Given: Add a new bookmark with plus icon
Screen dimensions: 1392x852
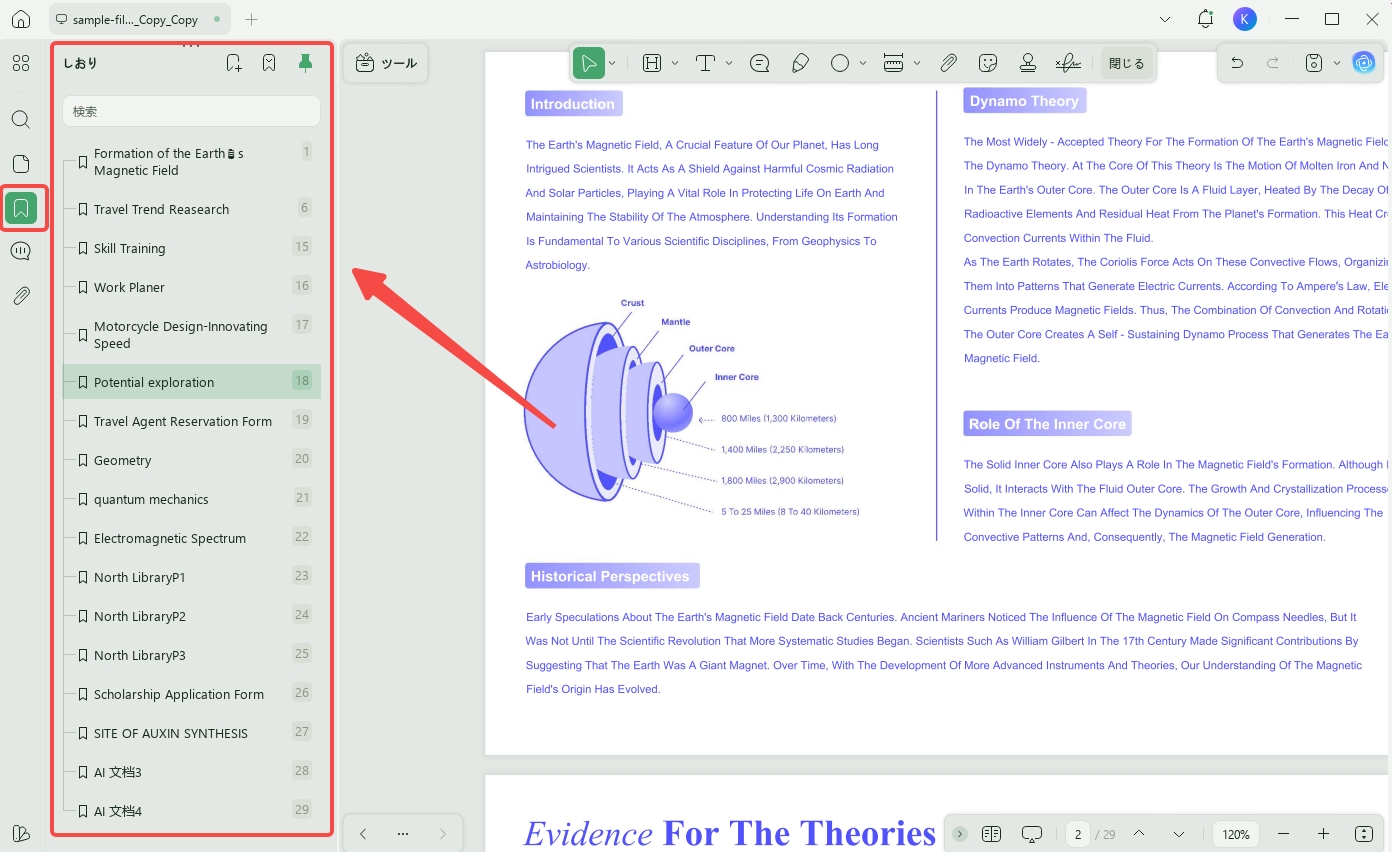Looking at the screenshot, I should 234,63.
